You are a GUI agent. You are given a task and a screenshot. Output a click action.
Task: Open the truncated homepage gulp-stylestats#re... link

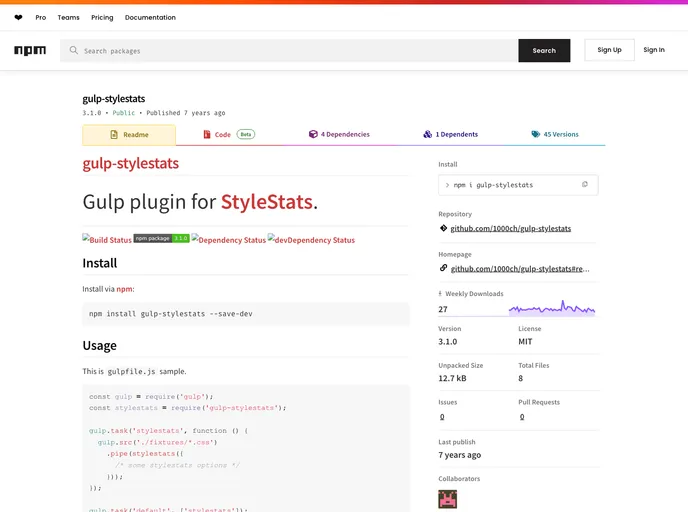click(520, 269)
